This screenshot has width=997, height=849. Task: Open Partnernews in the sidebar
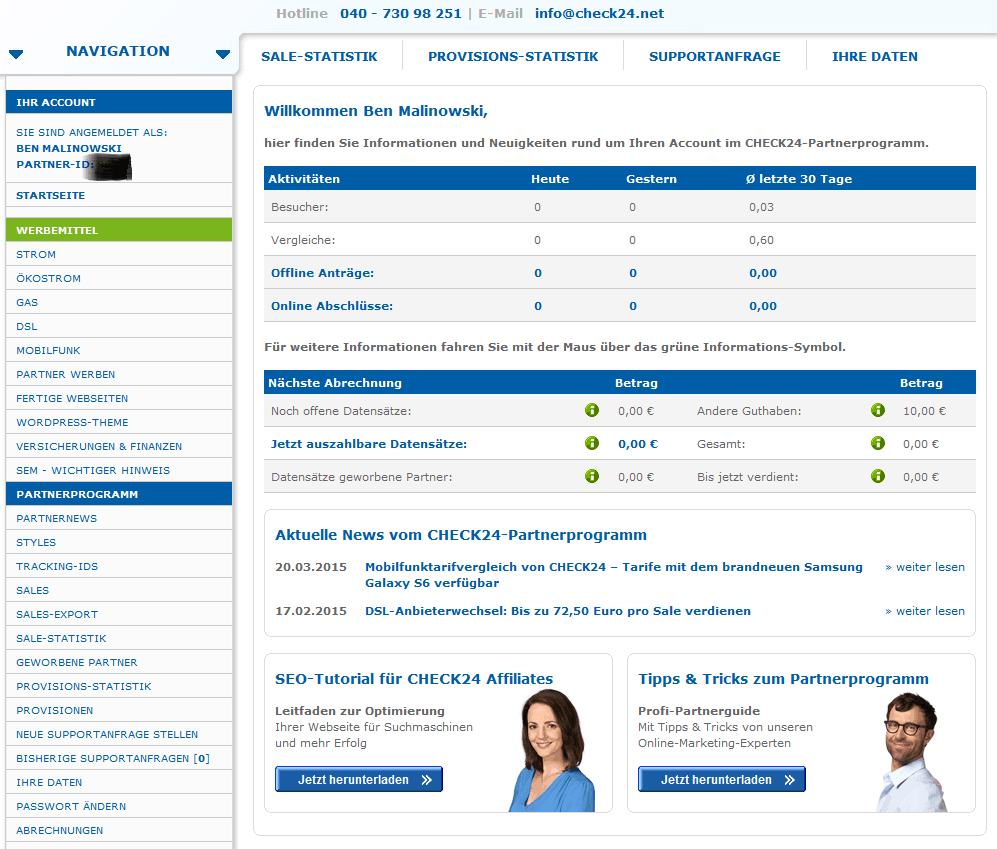[x=119, y=518]
